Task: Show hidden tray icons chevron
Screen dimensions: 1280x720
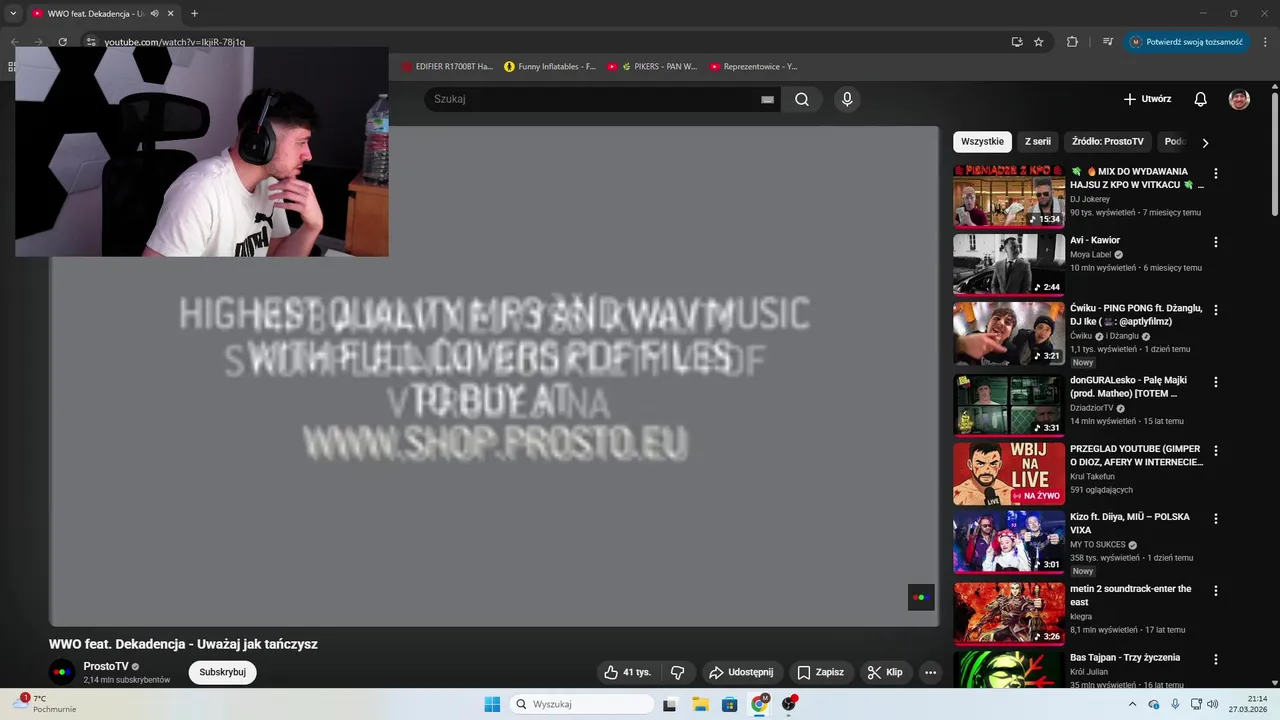Action: 1132,704
